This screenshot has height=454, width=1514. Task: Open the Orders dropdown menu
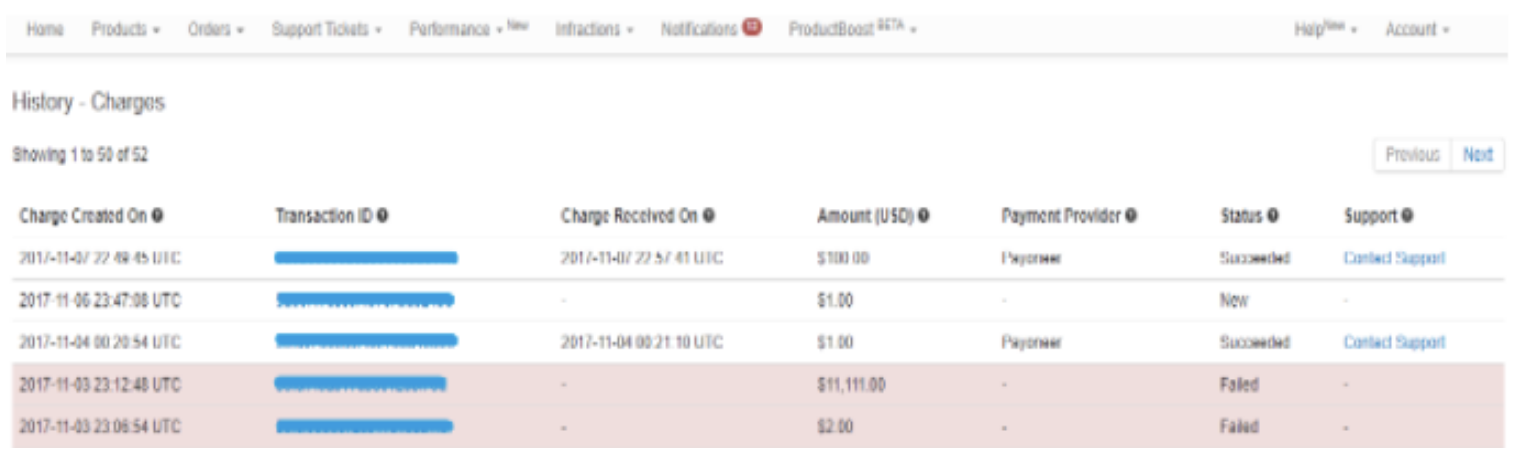point(216,30)
